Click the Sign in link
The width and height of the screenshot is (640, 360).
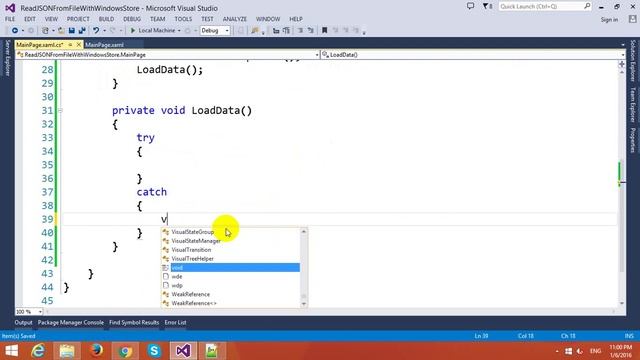point(609,19)
